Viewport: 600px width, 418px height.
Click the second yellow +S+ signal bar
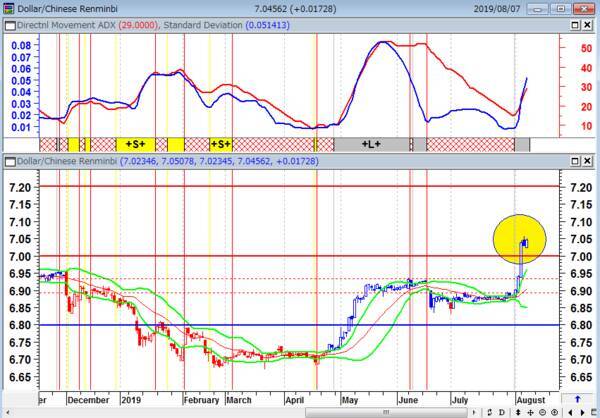(221, 145)
